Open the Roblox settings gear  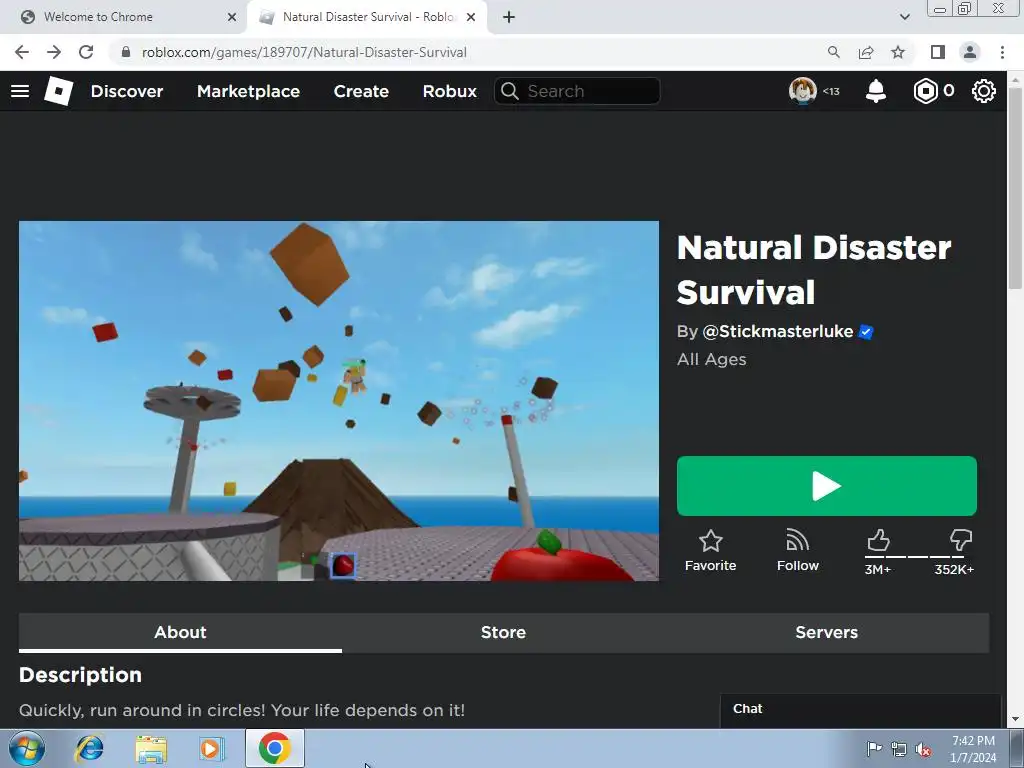click(984, 91)
